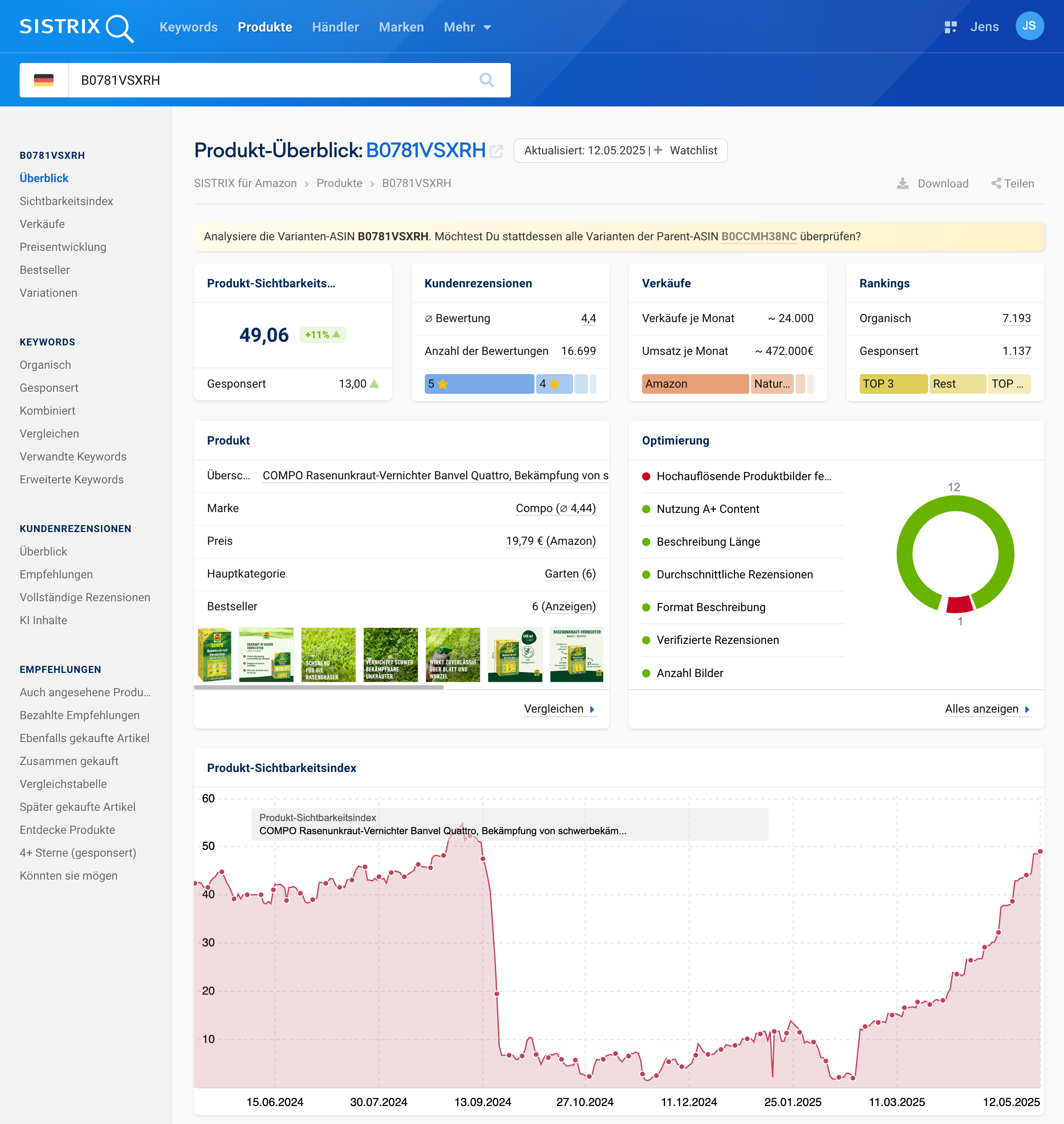The image size is (1064, 1124).
Task: Click the Teilen share icon
Action: [x=996, y=183]
